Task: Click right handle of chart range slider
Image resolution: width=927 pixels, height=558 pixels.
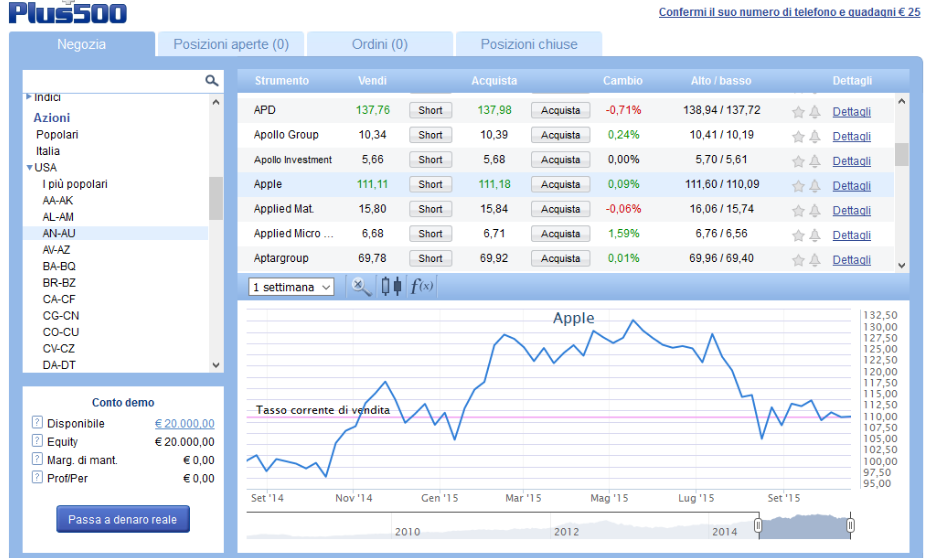Action: tap(850, 525)
